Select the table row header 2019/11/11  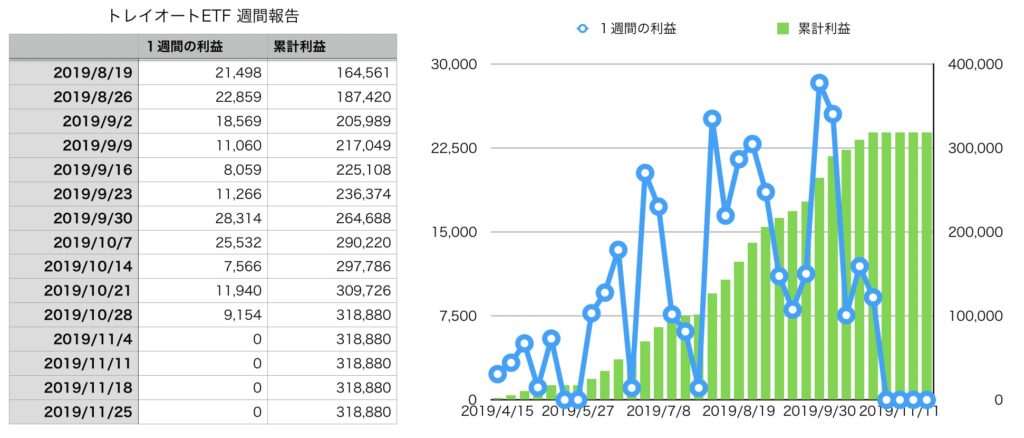coord(74,363)
